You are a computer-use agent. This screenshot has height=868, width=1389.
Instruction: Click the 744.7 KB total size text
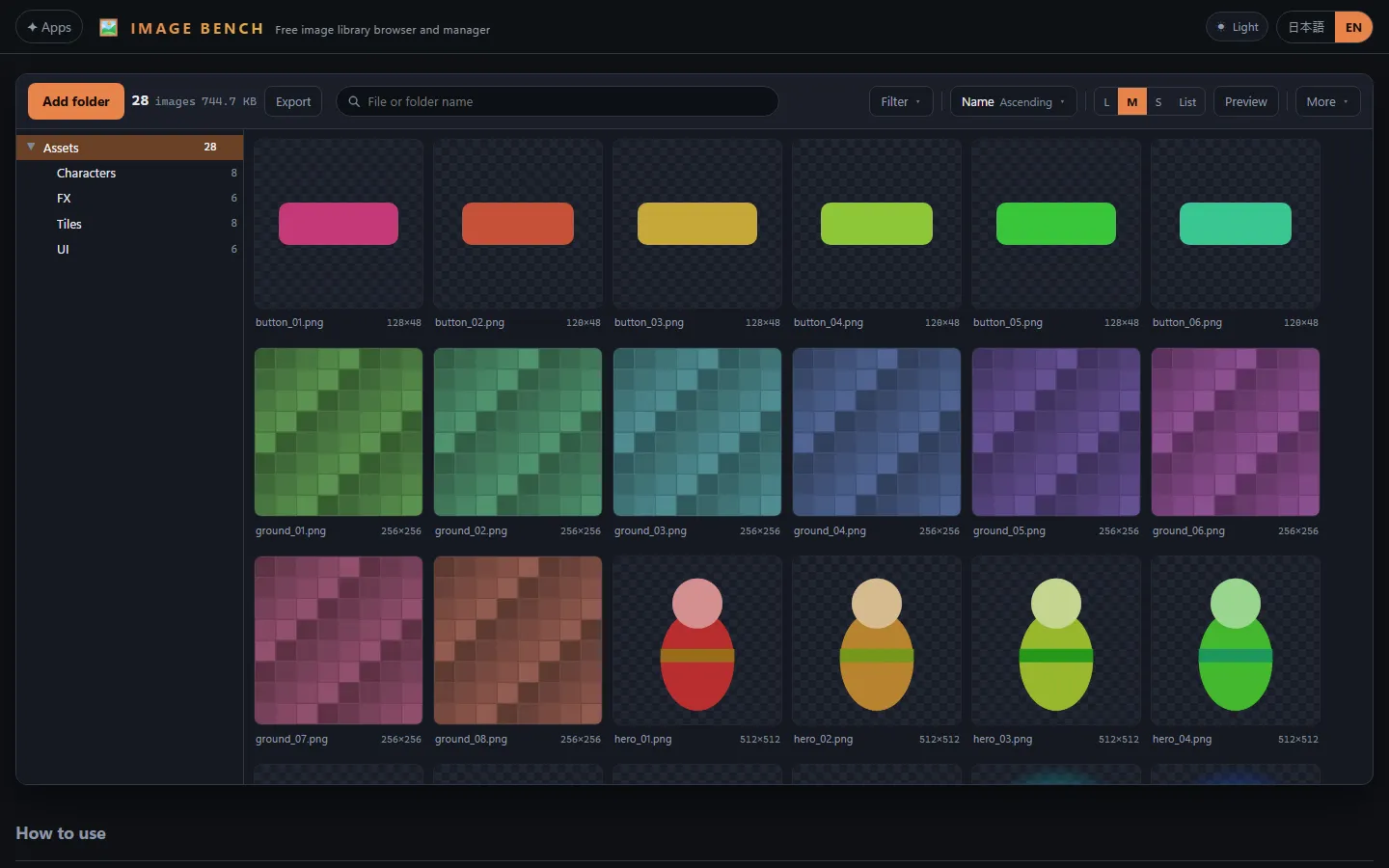[x=229, y=101]
